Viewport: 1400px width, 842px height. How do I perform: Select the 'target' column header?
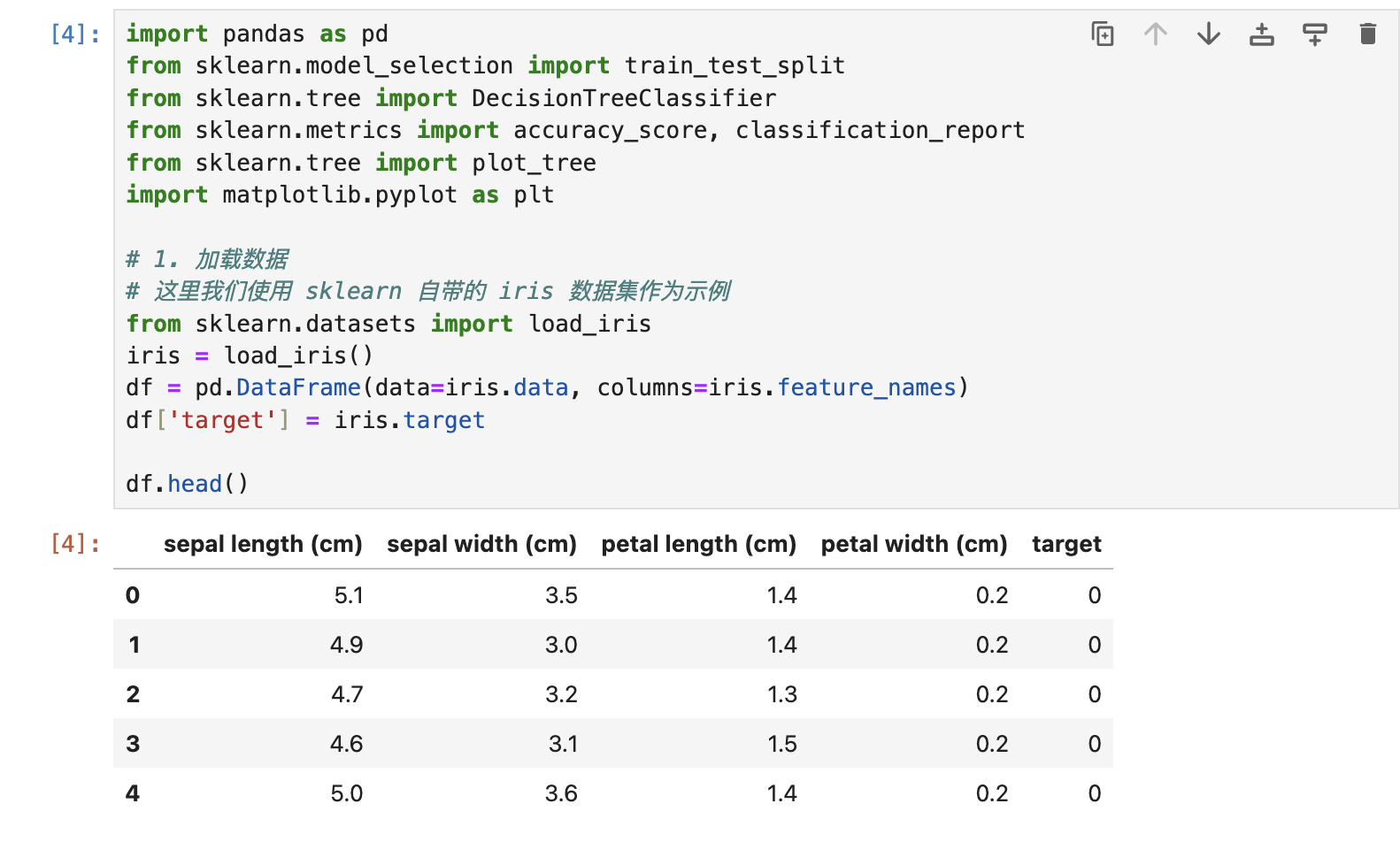coord(1065,544)
